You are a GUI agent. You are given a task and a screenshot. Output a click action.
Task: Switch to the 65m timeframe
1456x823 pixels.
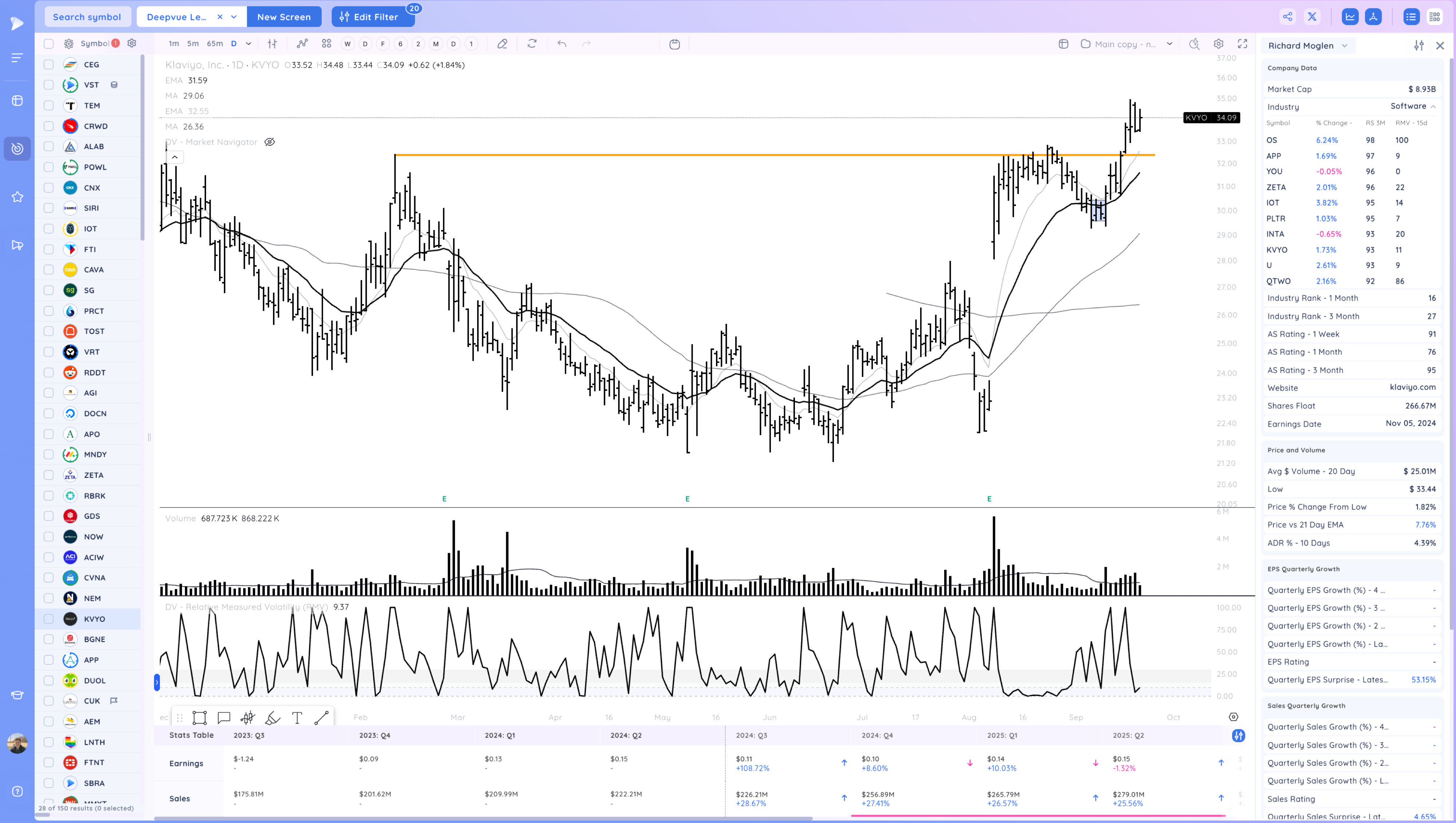coord(214,44)
